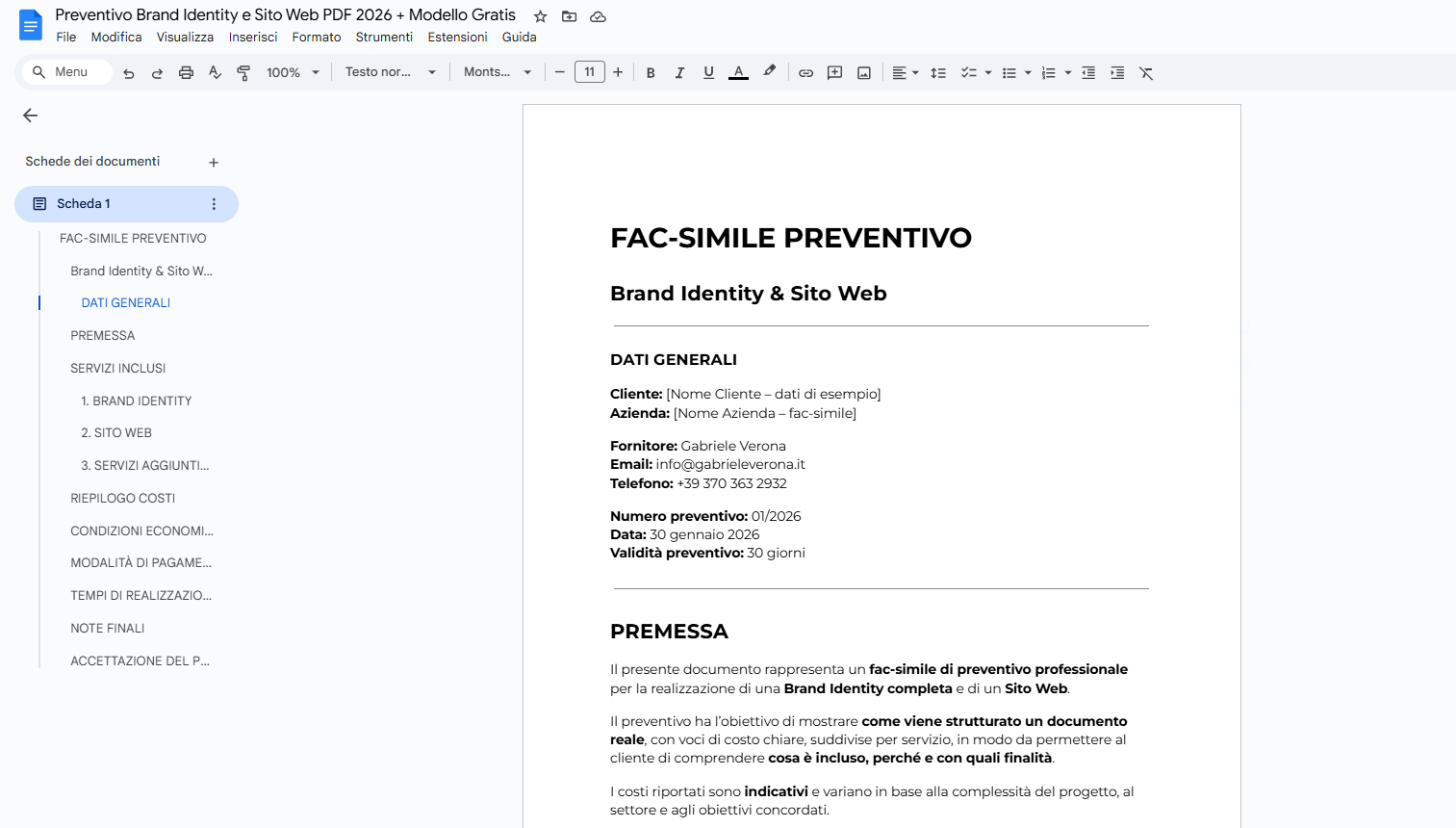Jump to RIEPILOGO COSTI in outline

click(x=123, y=499)
